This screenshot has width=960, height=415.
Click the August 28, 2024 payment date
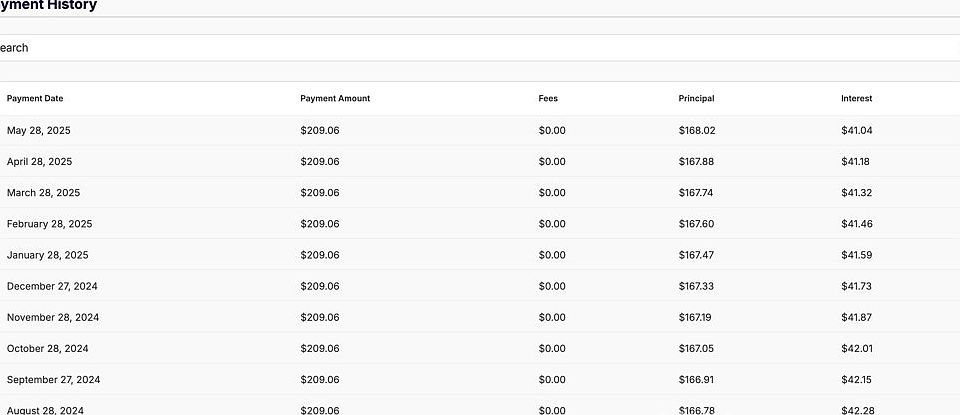coord(47,410)
